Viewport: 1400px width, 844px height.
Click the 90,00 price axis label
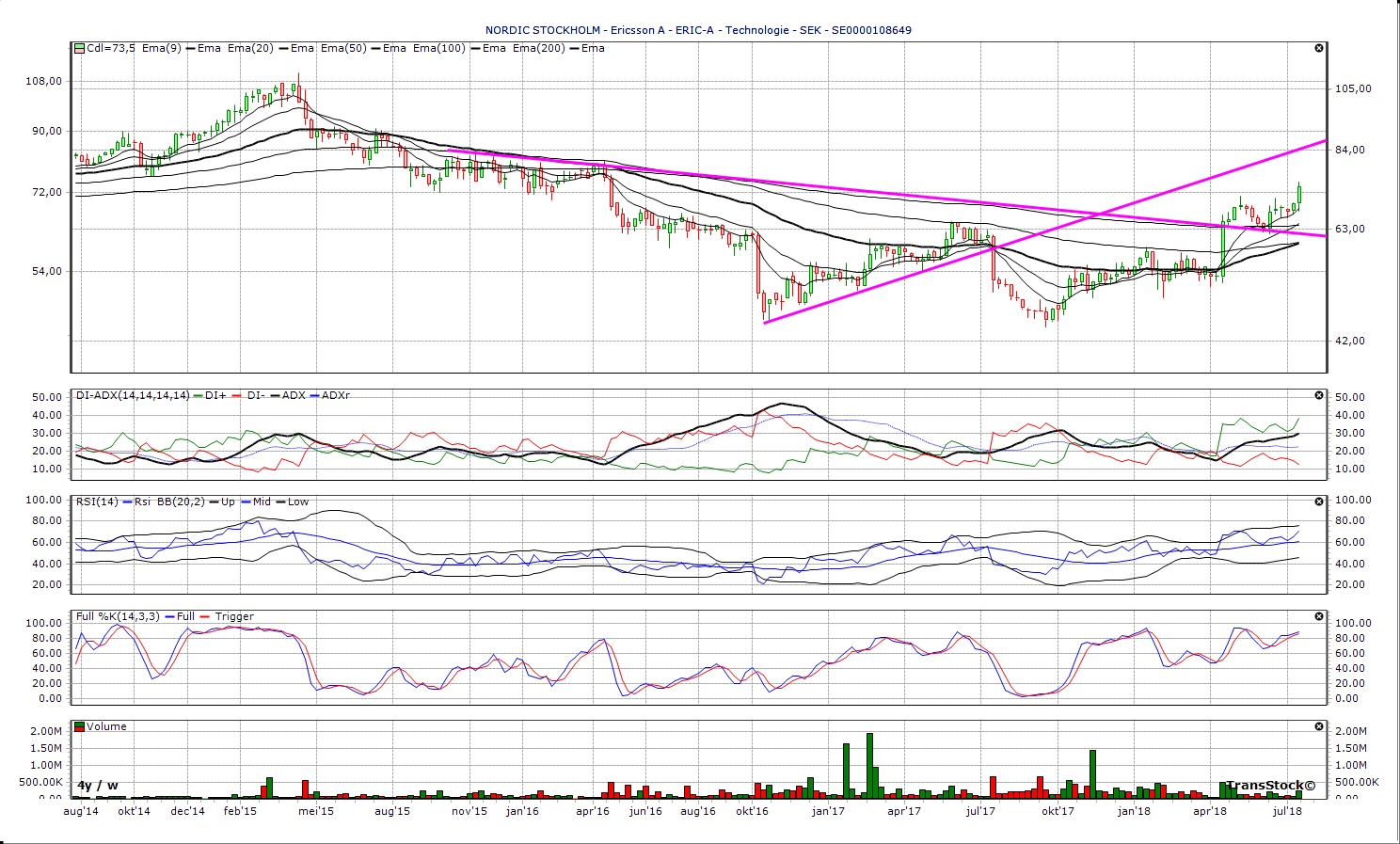click(48, 131)
